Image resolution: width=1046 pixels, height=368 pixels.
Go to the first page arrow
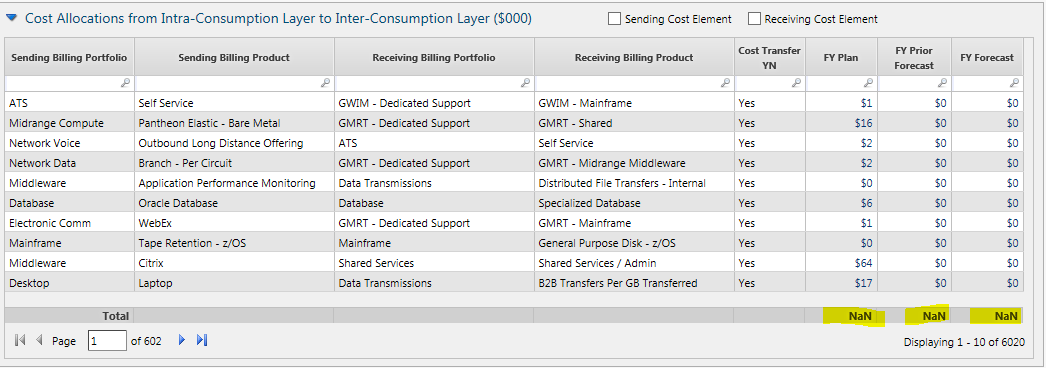coord(20,341)
